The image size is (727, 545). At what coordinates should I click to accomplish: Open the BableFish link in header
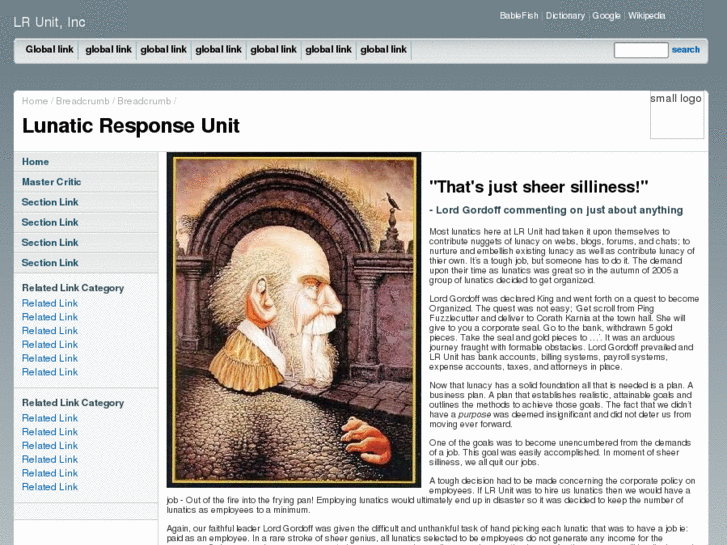tap(518, 16)
